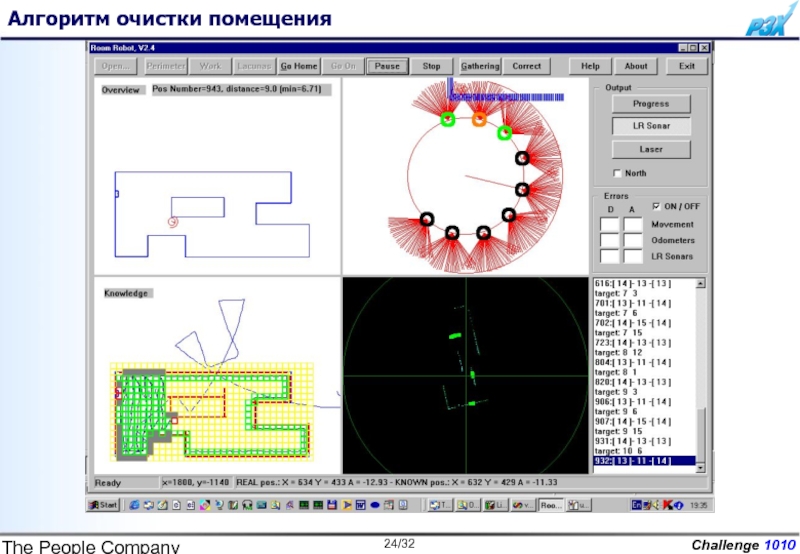Stop the robot run
The image size is (800, 554).
(x=431, y=66)
